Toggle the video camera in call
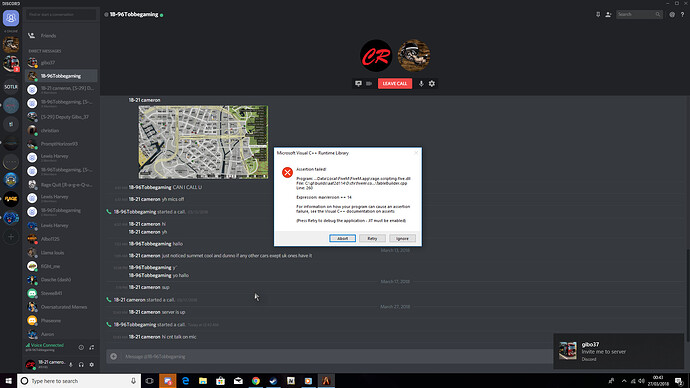Screen dimensions: 690x388 click(x=369, y=84)
